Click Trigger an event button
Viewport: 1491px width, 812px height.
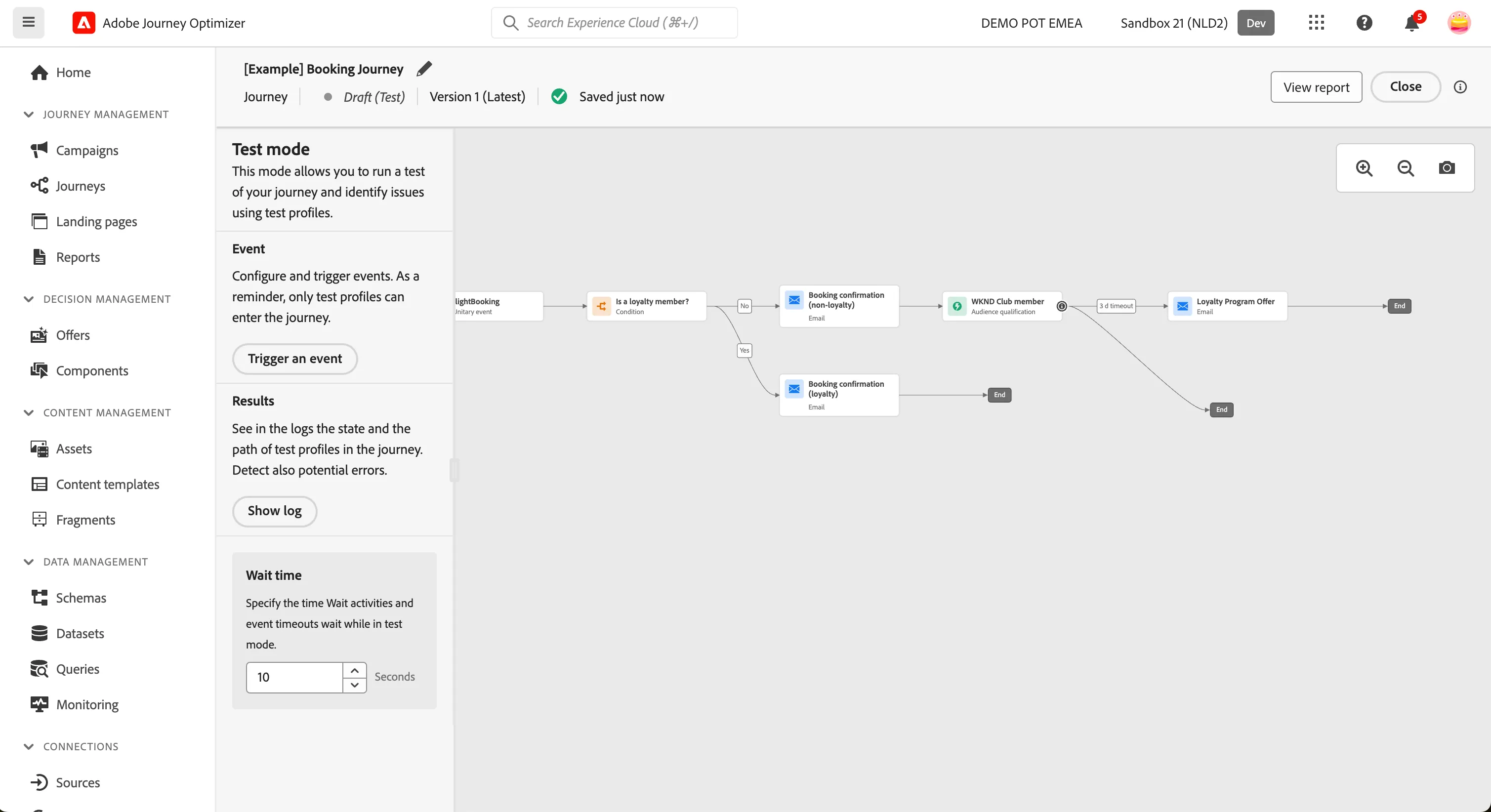pos(294,358)
